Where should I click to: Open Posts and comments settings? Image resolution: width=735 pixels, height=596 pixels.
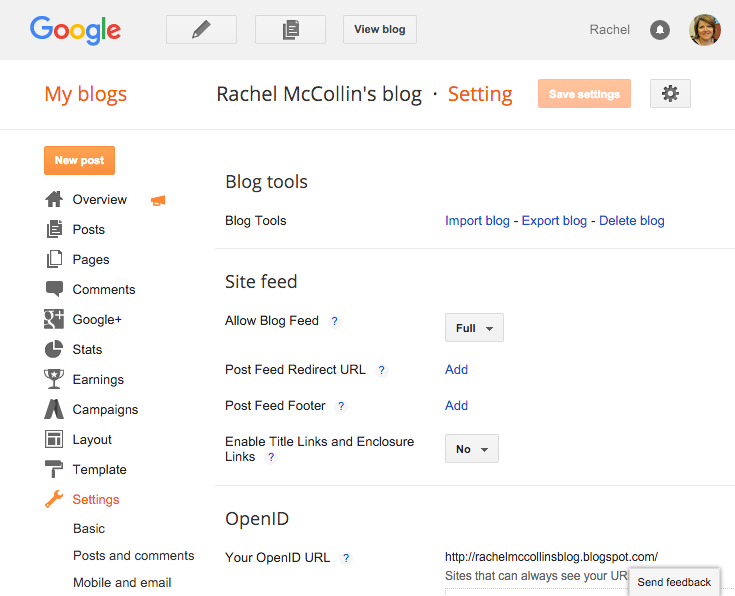pyautogui.click(x=134, y=556)
